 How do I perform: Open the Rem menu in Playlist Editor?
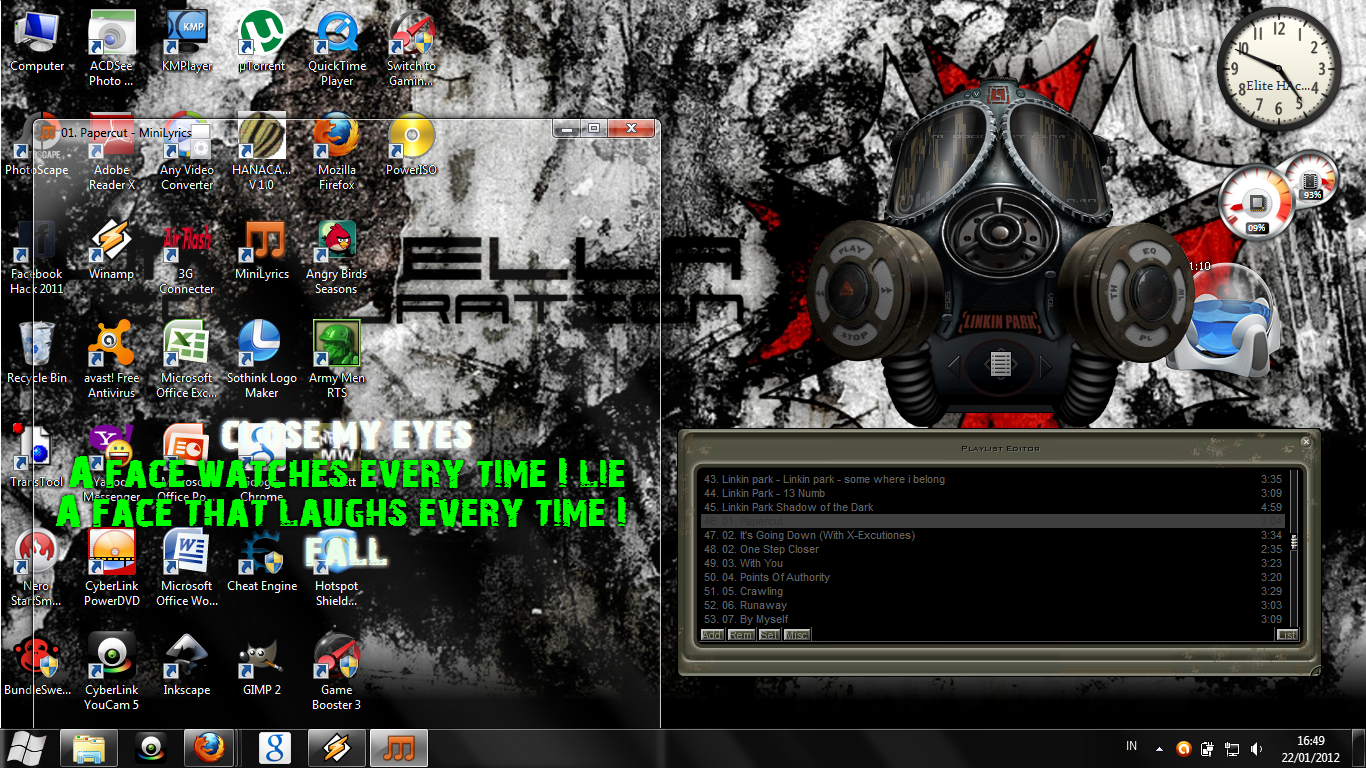click(x=741, y=635)
